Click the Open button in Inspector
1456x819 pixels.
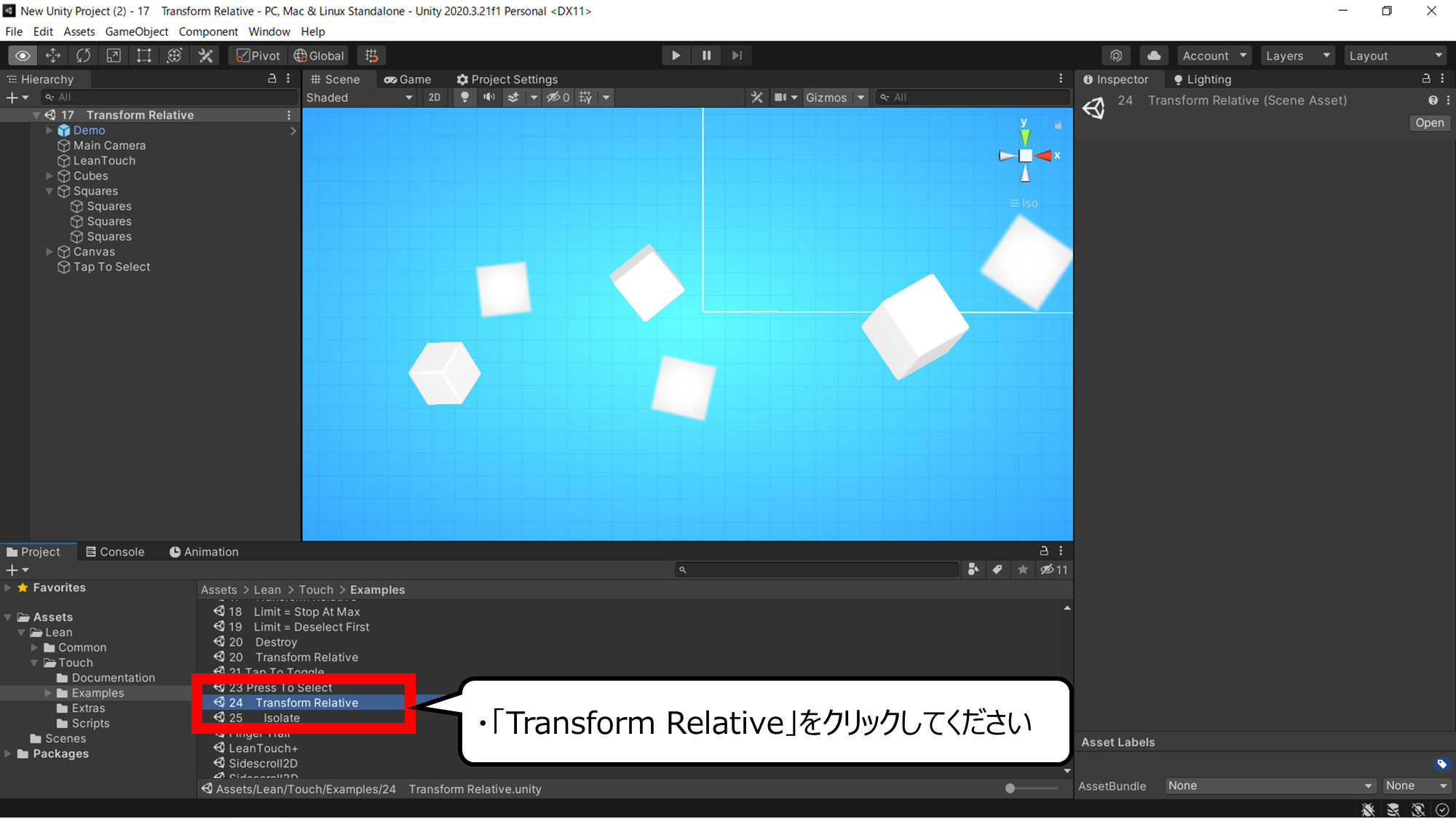(1430, 123)
